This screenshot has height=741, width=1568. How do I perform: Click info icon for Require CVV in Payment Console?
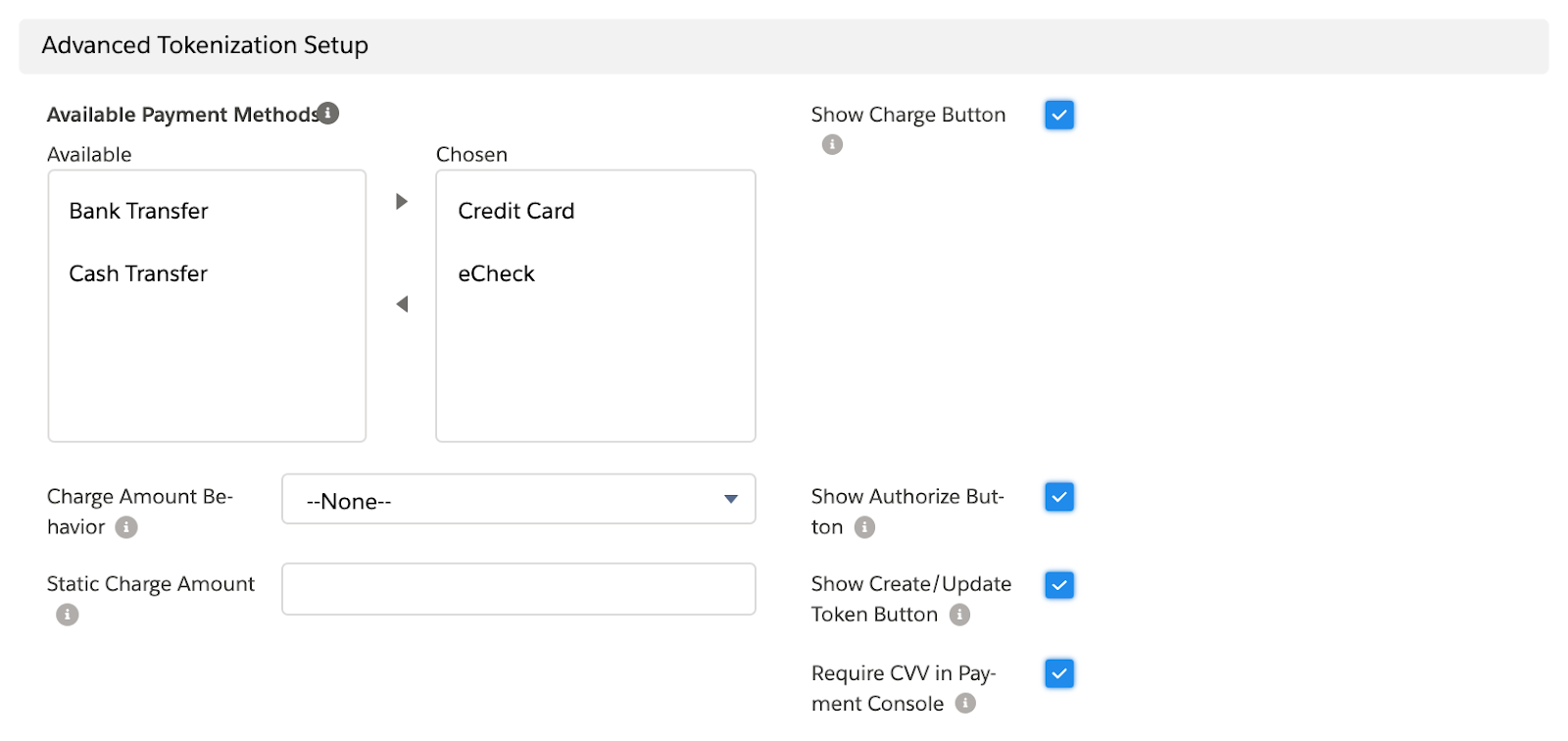coord(965,704)
